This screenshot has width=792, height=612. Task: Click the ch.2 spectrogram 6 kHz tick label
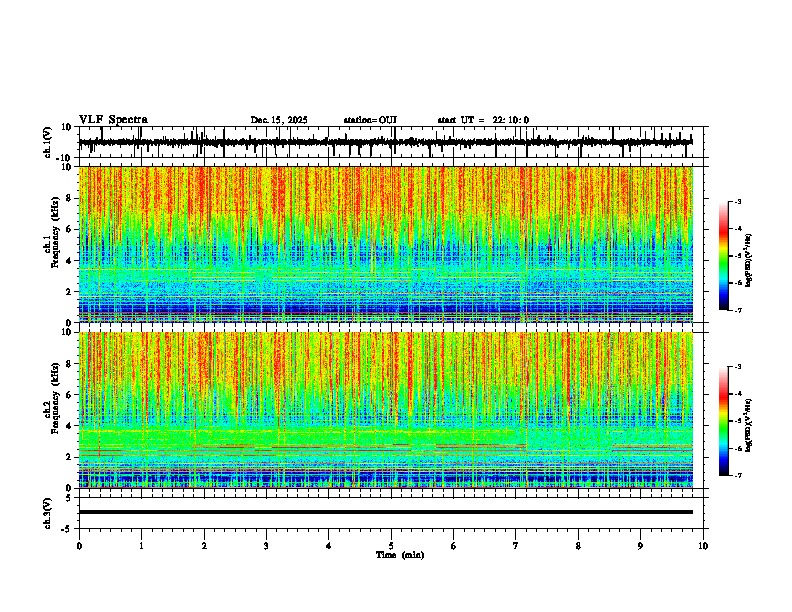click(x=70, y=395)
